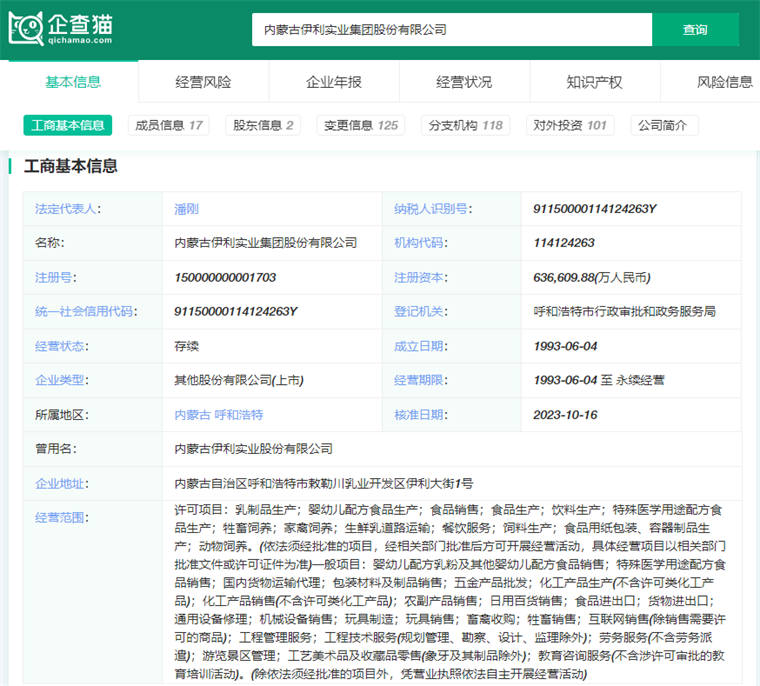This screenshot has width=760, height=686.
Task: Open the 企业年报 tab
Action: [334, 82]
